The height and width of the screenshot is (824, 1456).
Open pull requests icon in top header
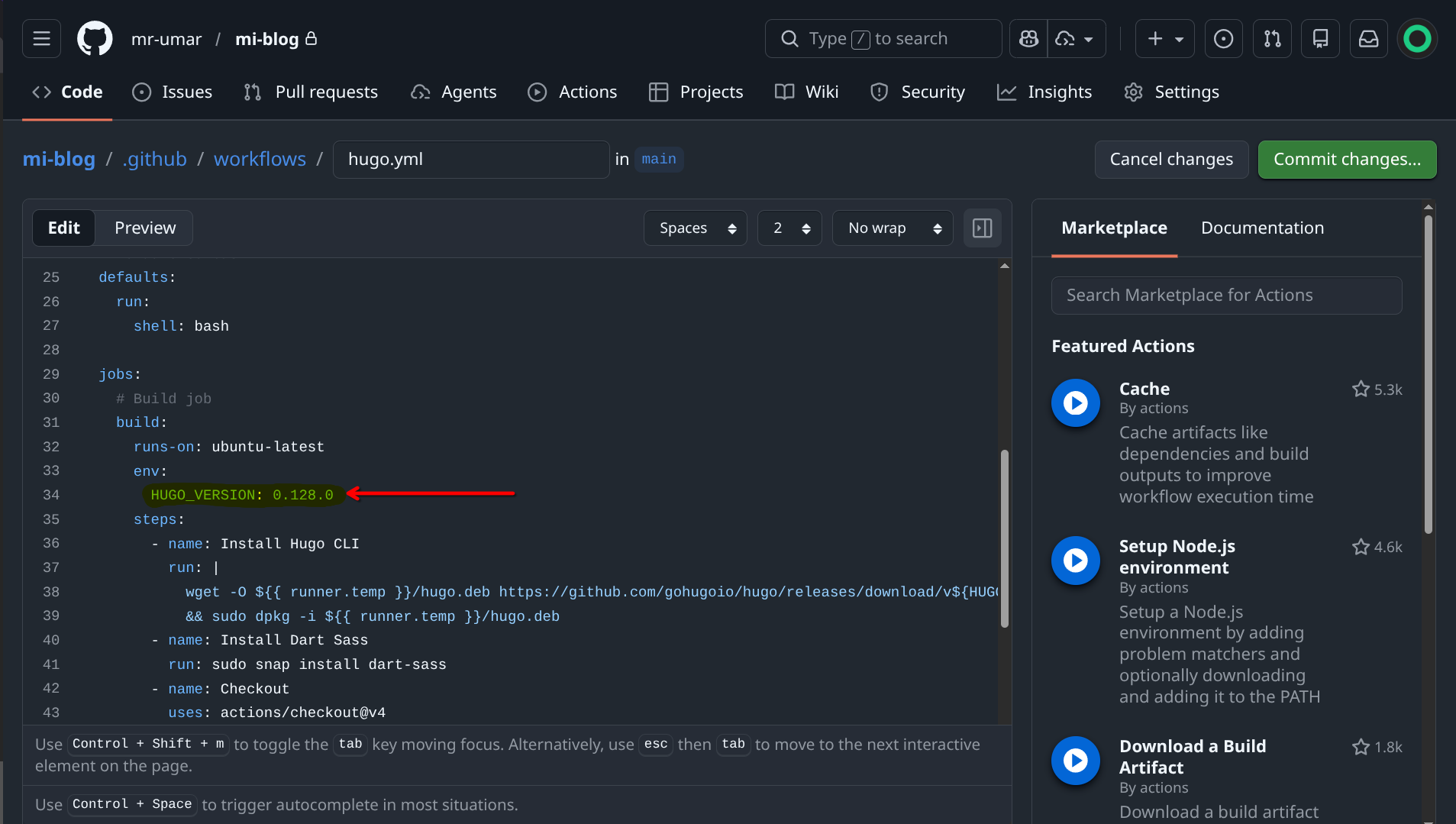[1272, 39]
